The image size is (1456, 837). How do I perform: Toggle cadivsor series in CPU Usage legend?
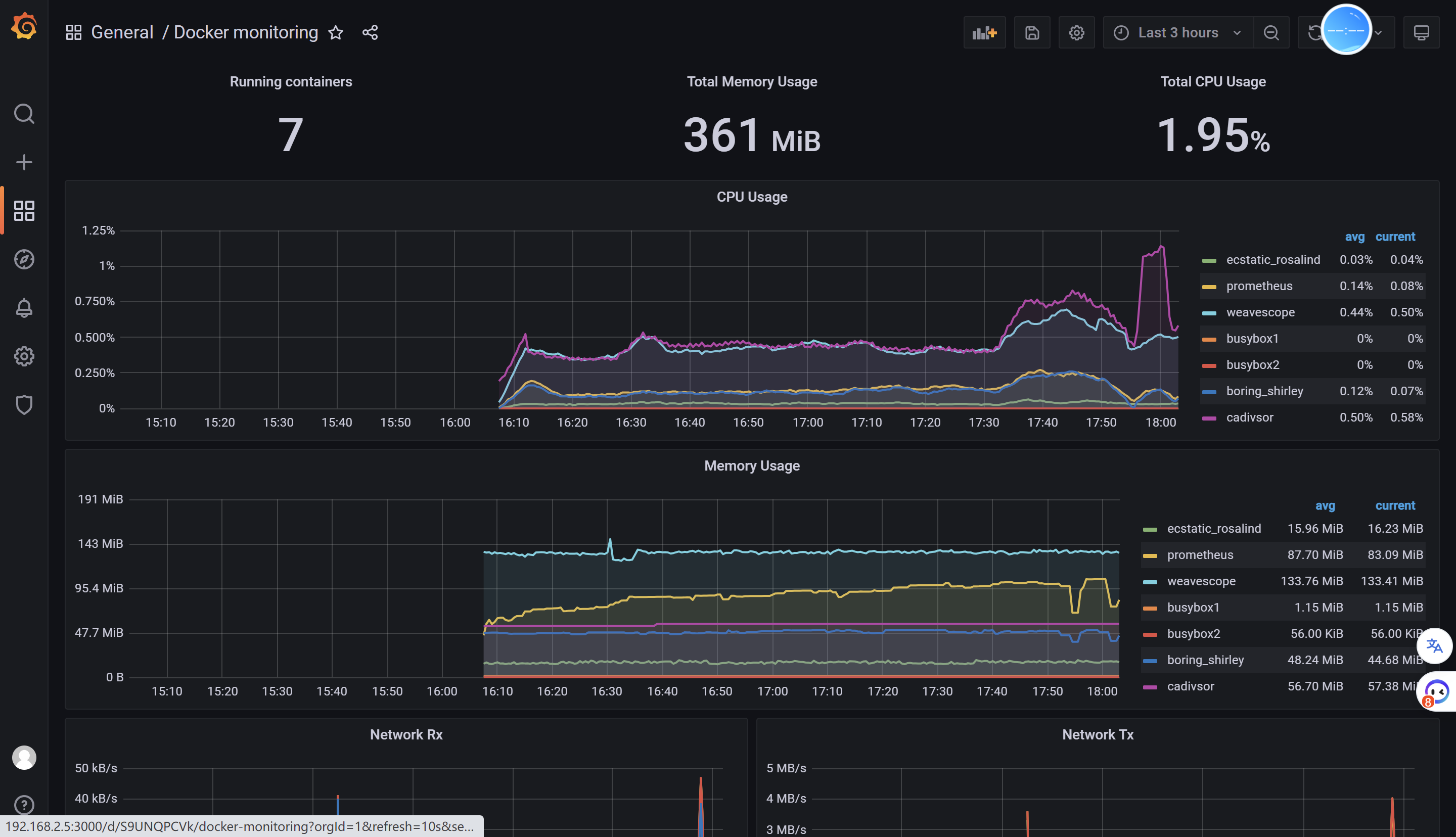(x=1250, y=418)
